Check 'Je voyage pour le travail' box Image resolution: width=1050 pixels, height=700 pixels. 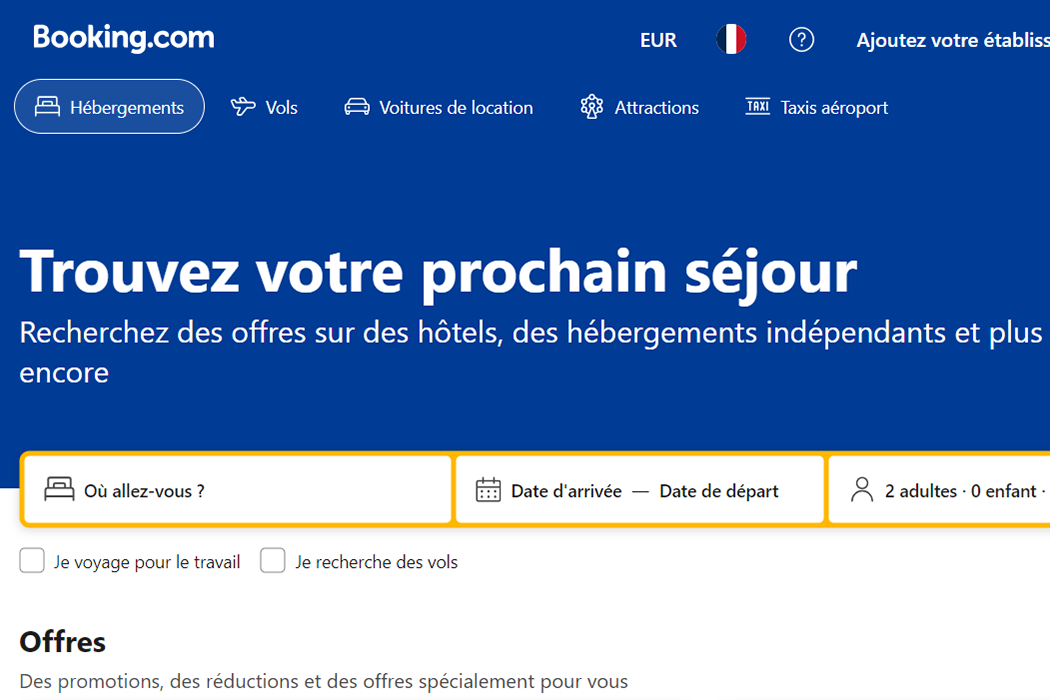pyautogui.click(x=32, y=561)
